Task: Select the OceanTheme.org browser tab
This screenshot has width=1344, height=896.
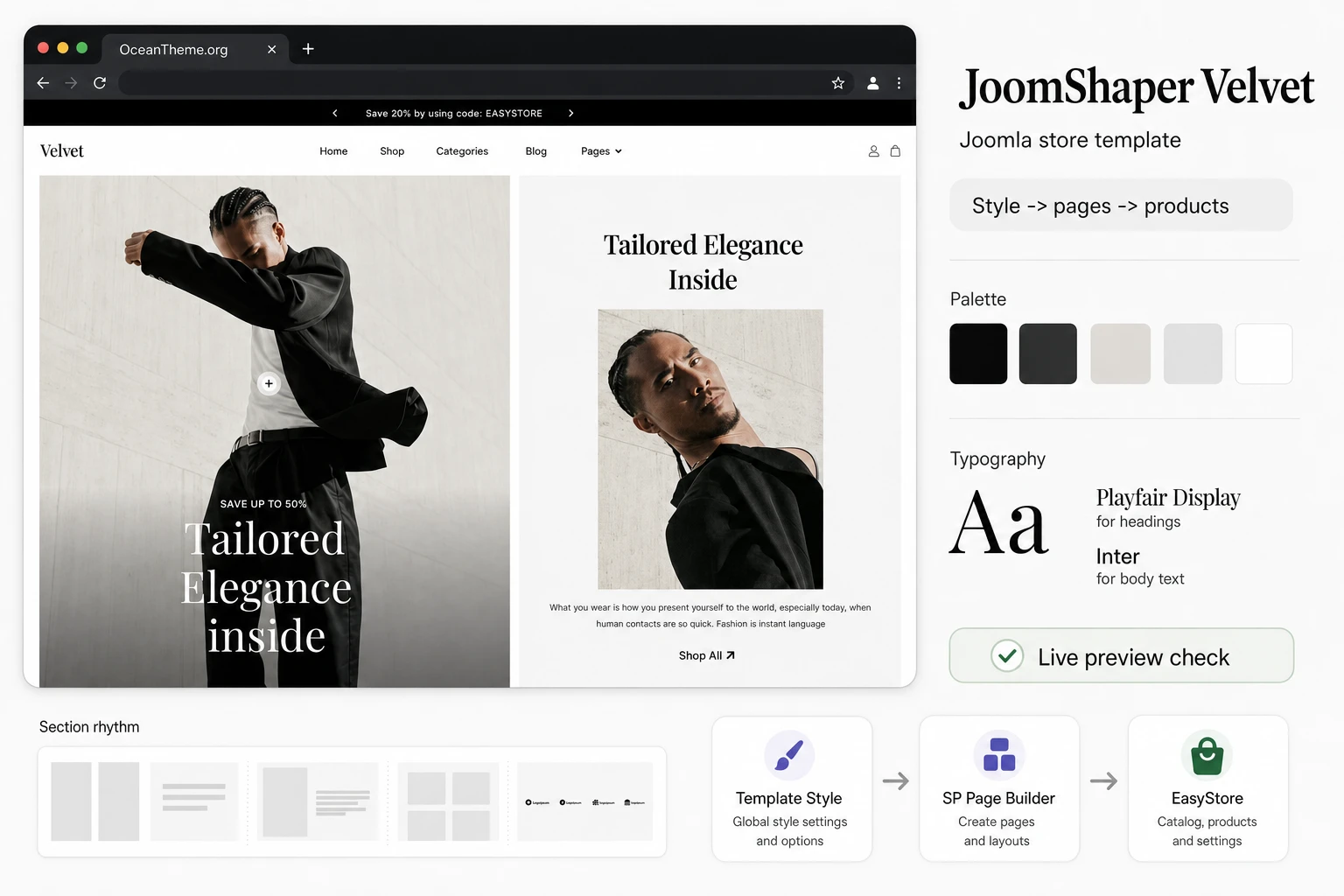Action: coord(197,49)
